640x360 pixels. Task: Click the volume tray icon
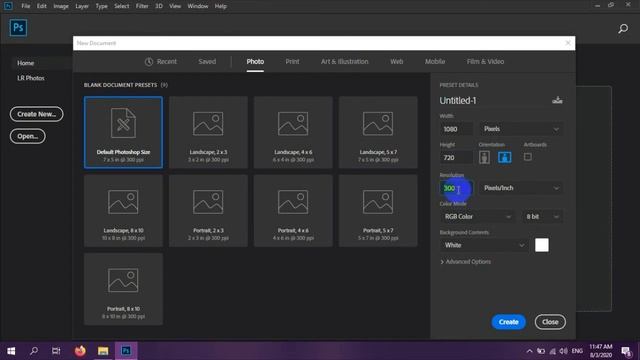tap(564, 351)
